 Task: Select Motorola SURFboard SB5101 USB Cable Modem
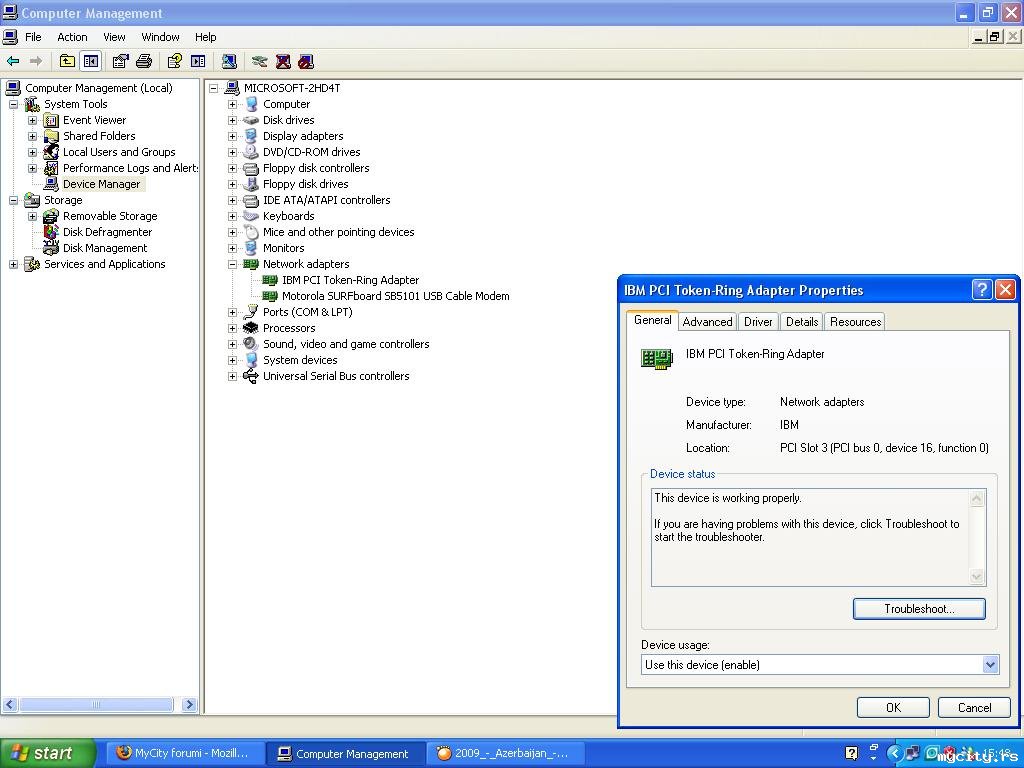coord(395,296)
